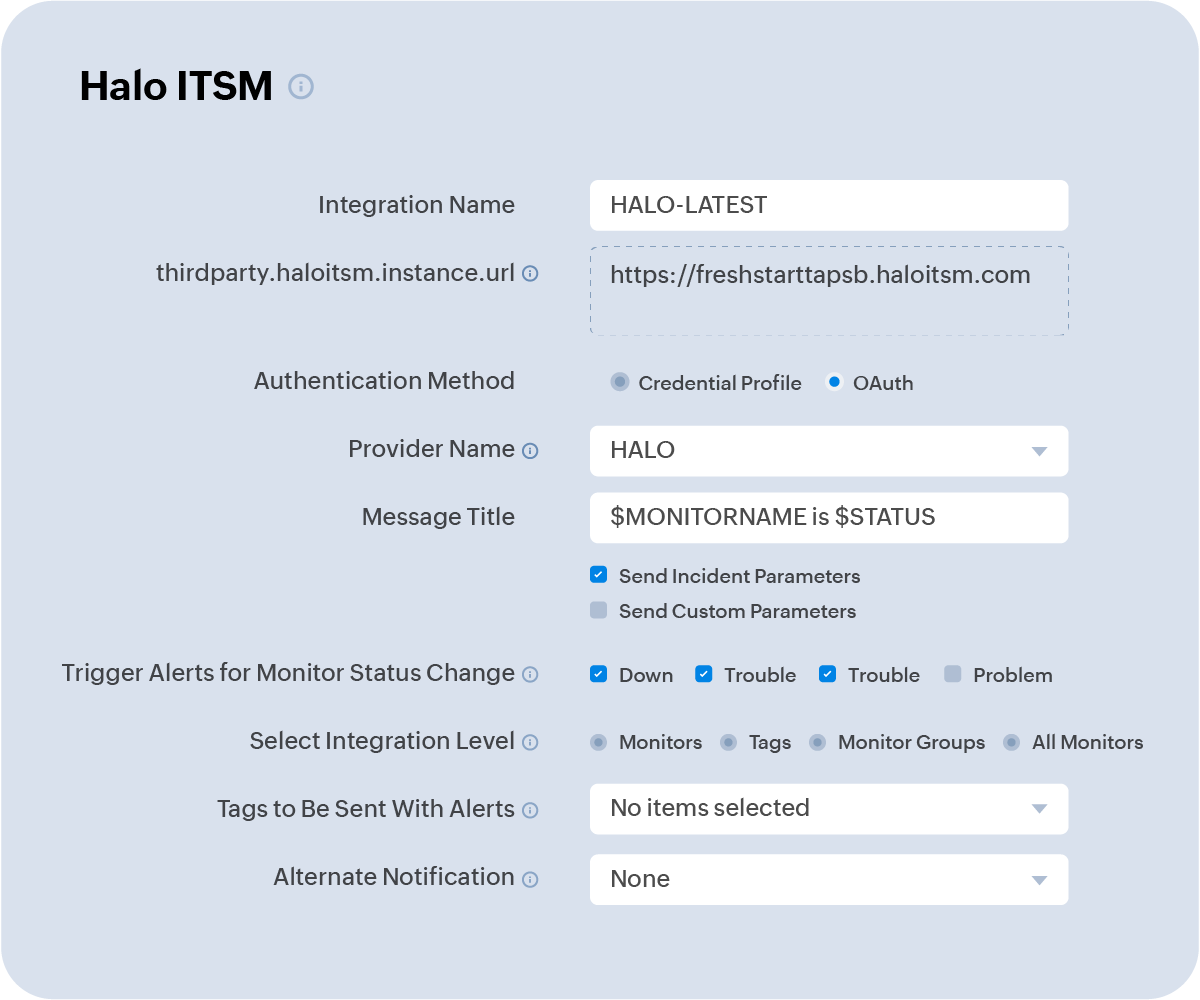Screen dimensions: 1200x1000
Task: Open Tags to Be Sent With Alerts dropdown
Action: 829,809
